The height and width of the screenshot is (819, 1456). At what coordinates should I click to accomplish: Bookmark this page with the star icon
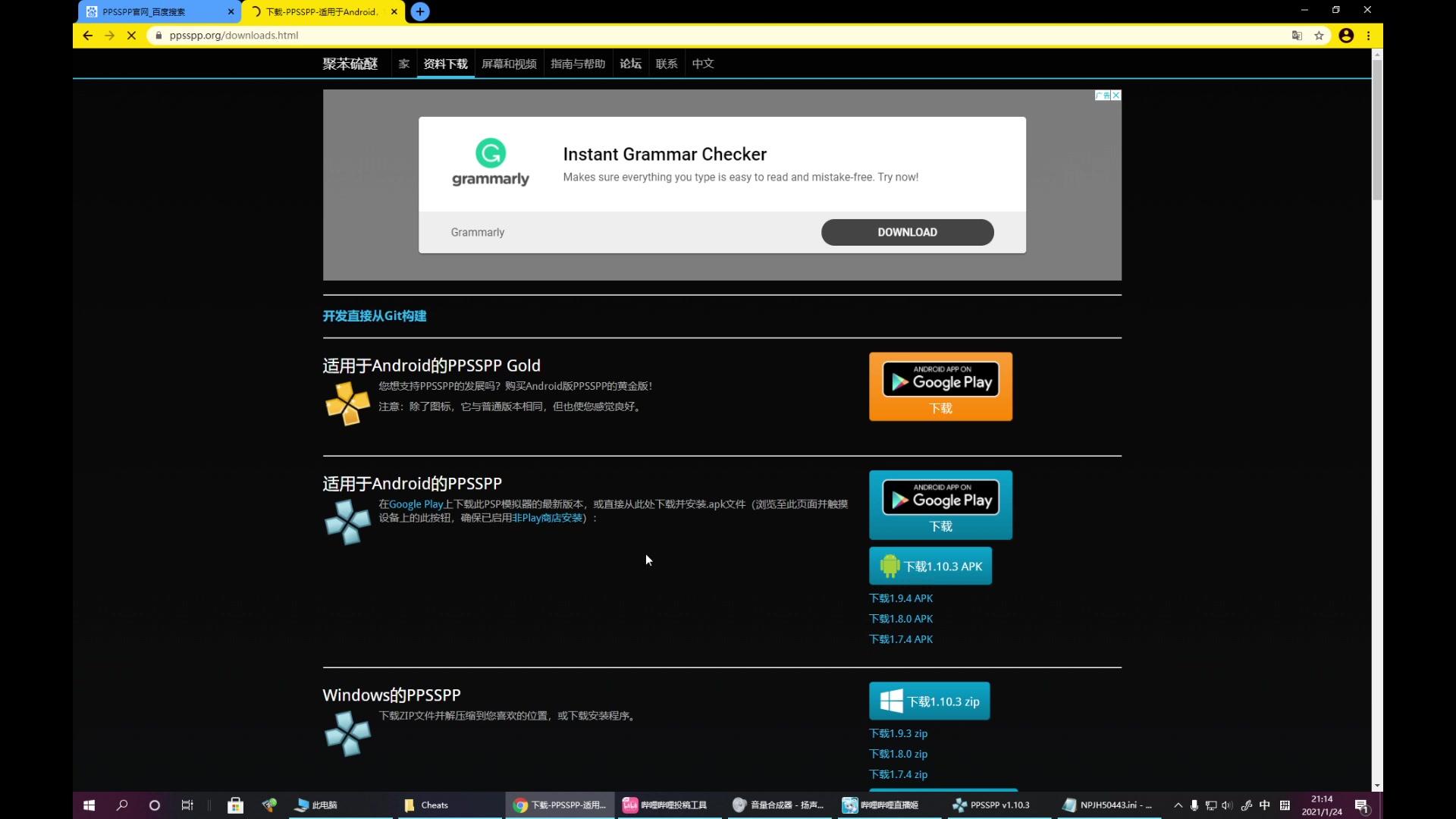click(x=1319, y=36)
